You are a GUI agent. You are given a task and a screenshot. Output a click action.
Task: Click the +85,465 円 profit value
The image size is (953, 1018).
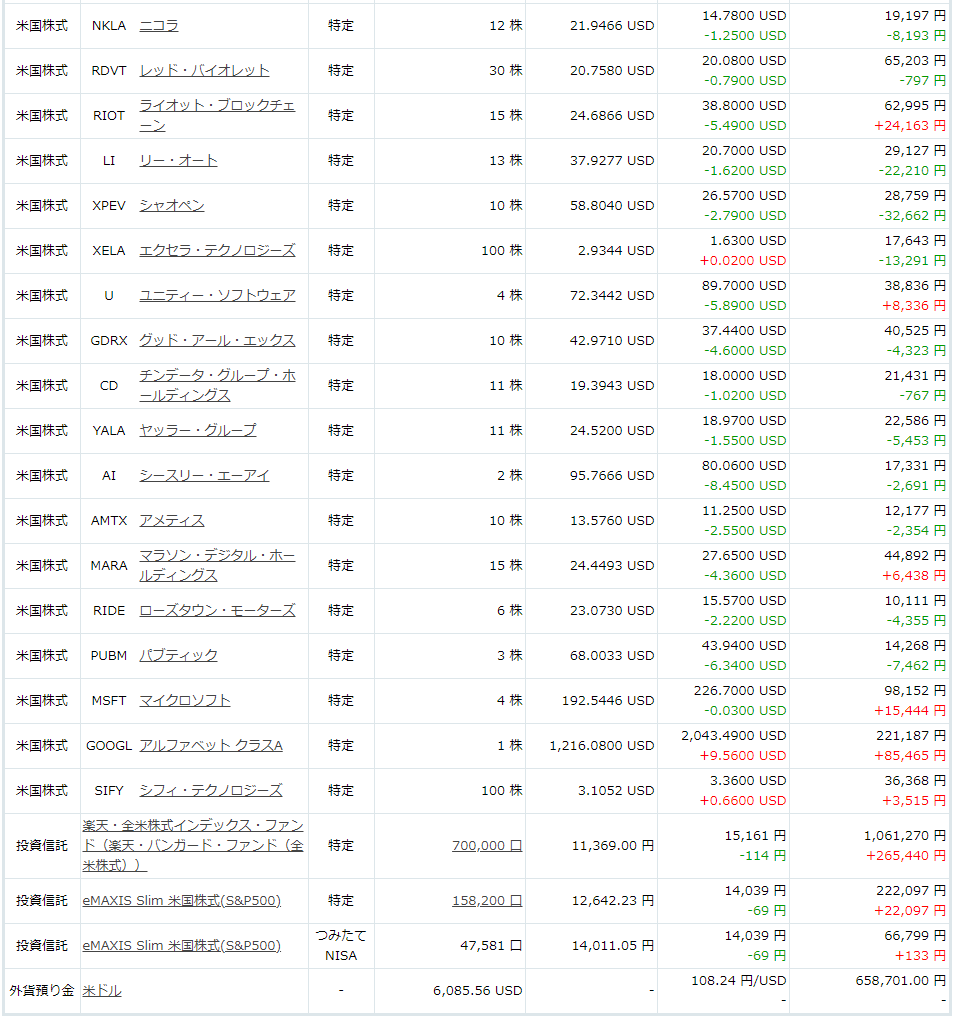tap(910, 756)
